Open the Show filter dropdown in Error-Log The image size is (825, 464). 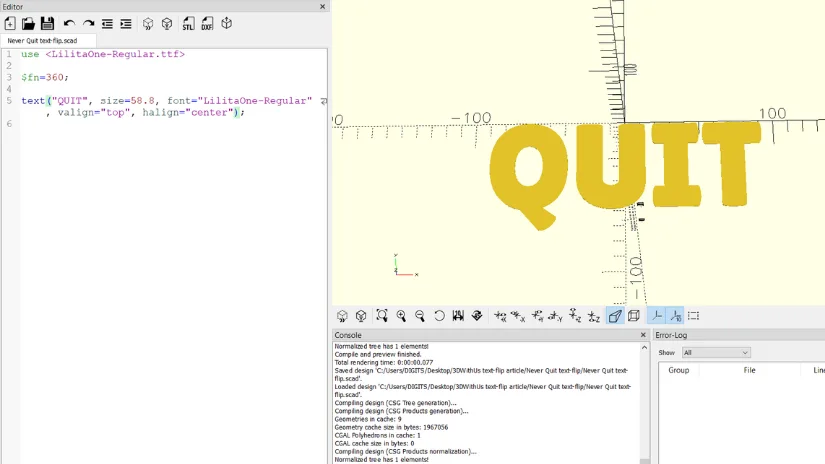(716, 352)
